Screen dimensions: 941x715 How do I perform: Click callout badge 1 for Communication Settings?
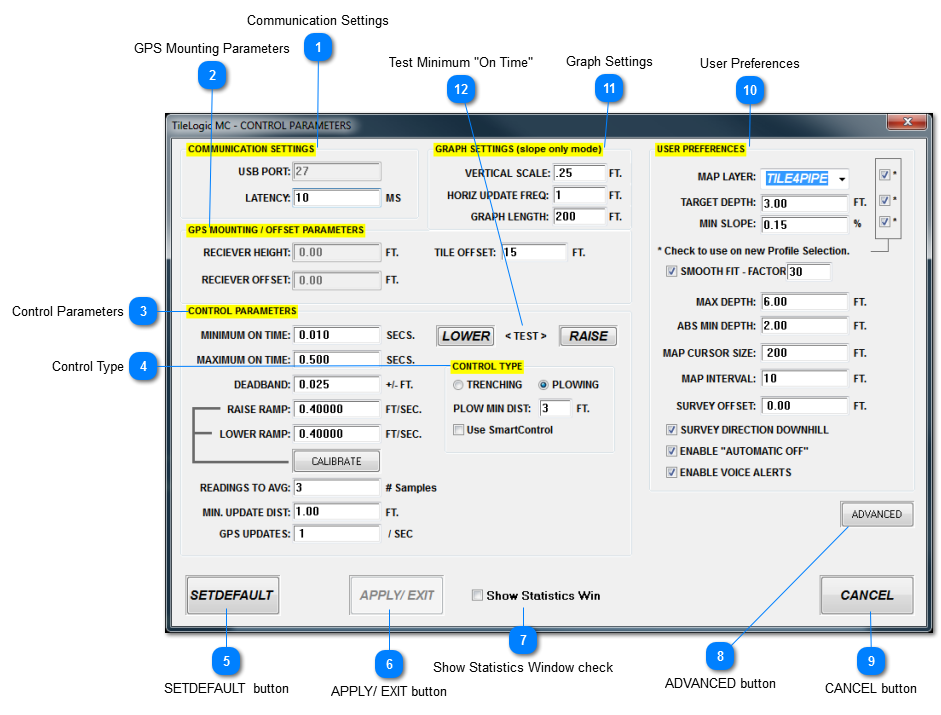pyautogui.click(x=318, y=46)
